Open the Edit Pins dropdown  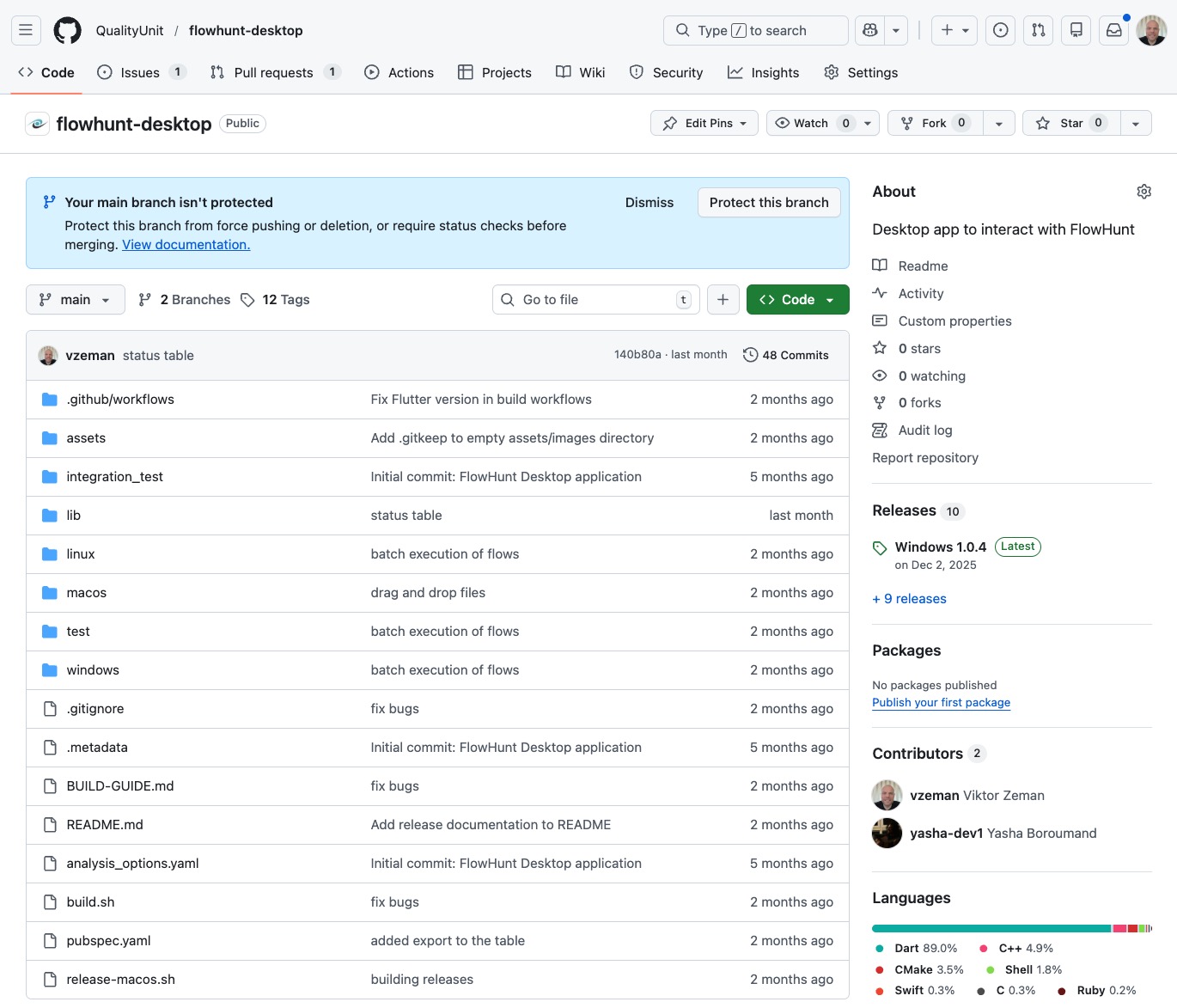704,123
